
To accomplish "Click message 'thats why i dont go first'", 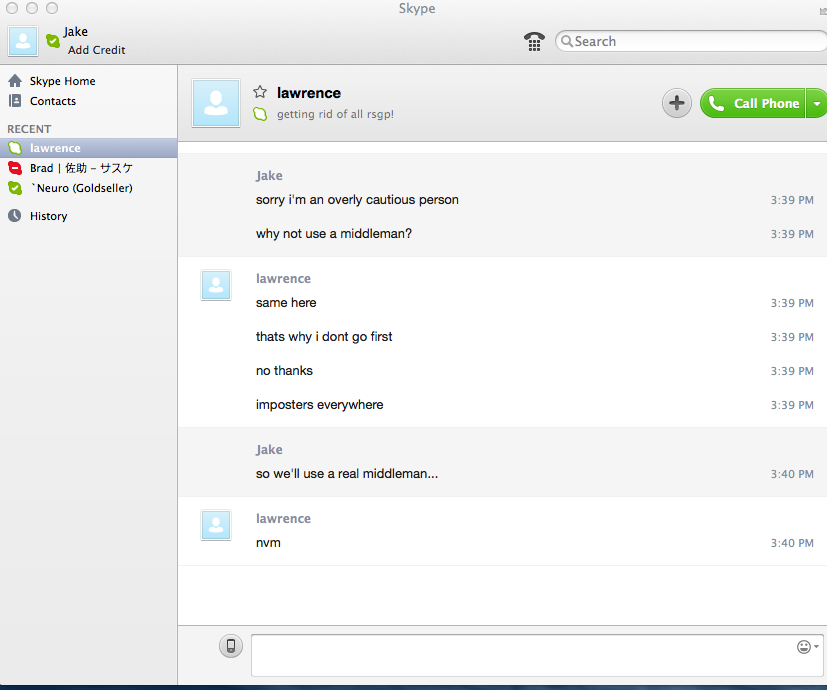I will coord(324,337).
